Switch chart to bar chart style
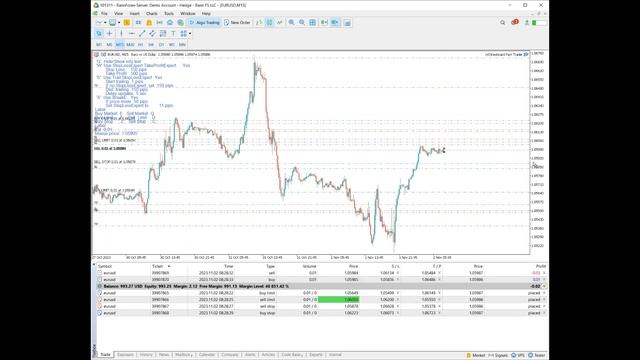Image resolution: width=640 pixels, height=360 pixels. tap(259, 23)
